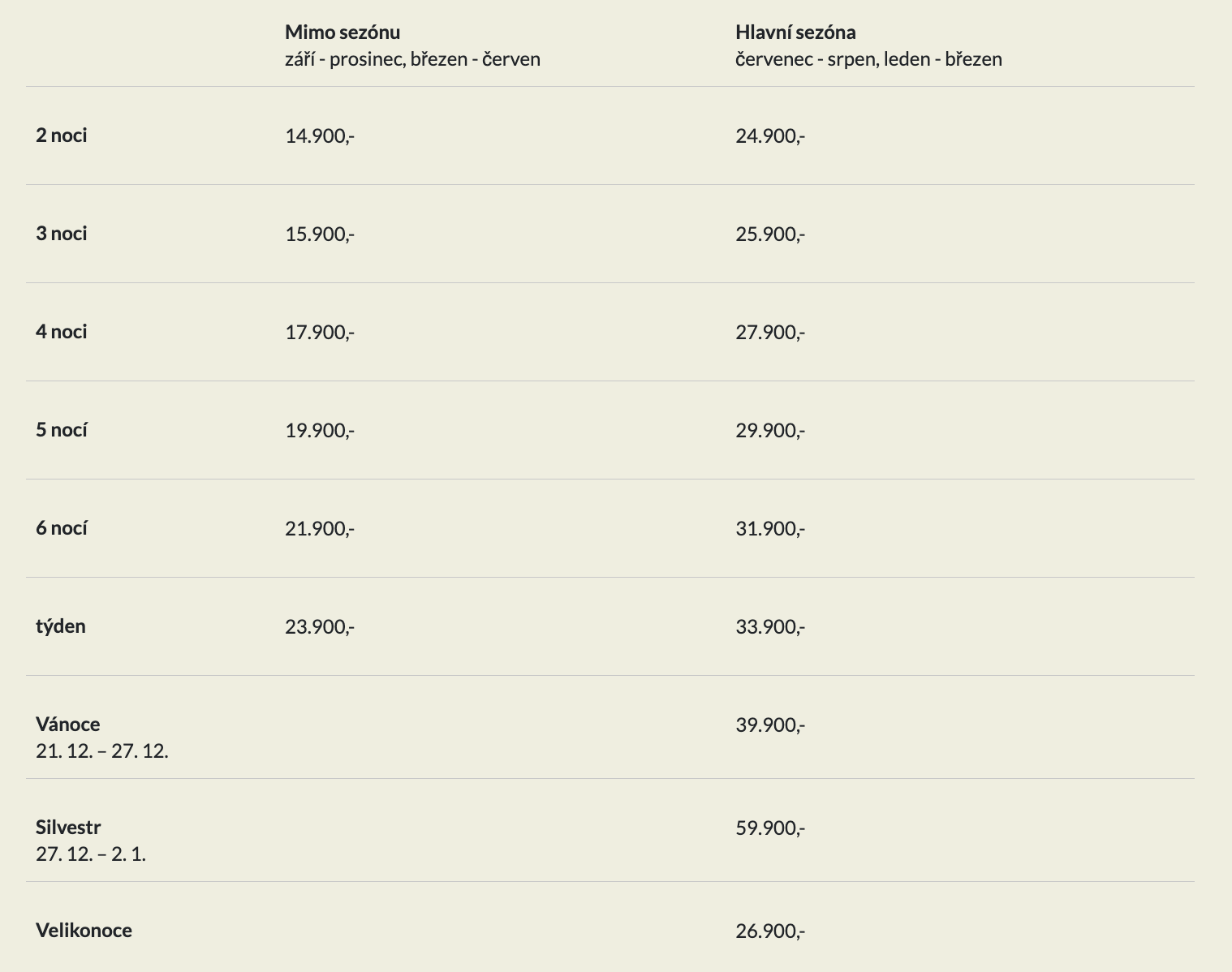Screen dimensions: 1232x972
Task: Click the 25.900,- price cell
Action: (x=770, y=234)
